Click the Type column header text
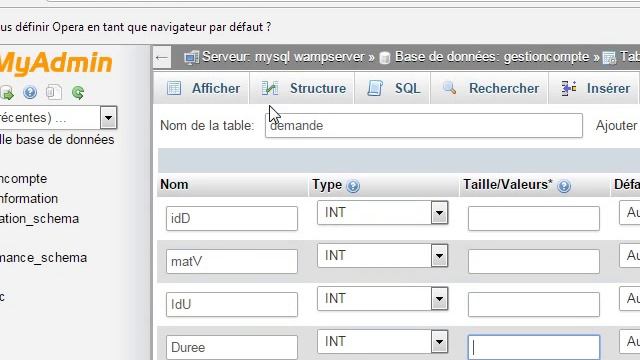The image size is (640, 360). (x=327, y=185)
